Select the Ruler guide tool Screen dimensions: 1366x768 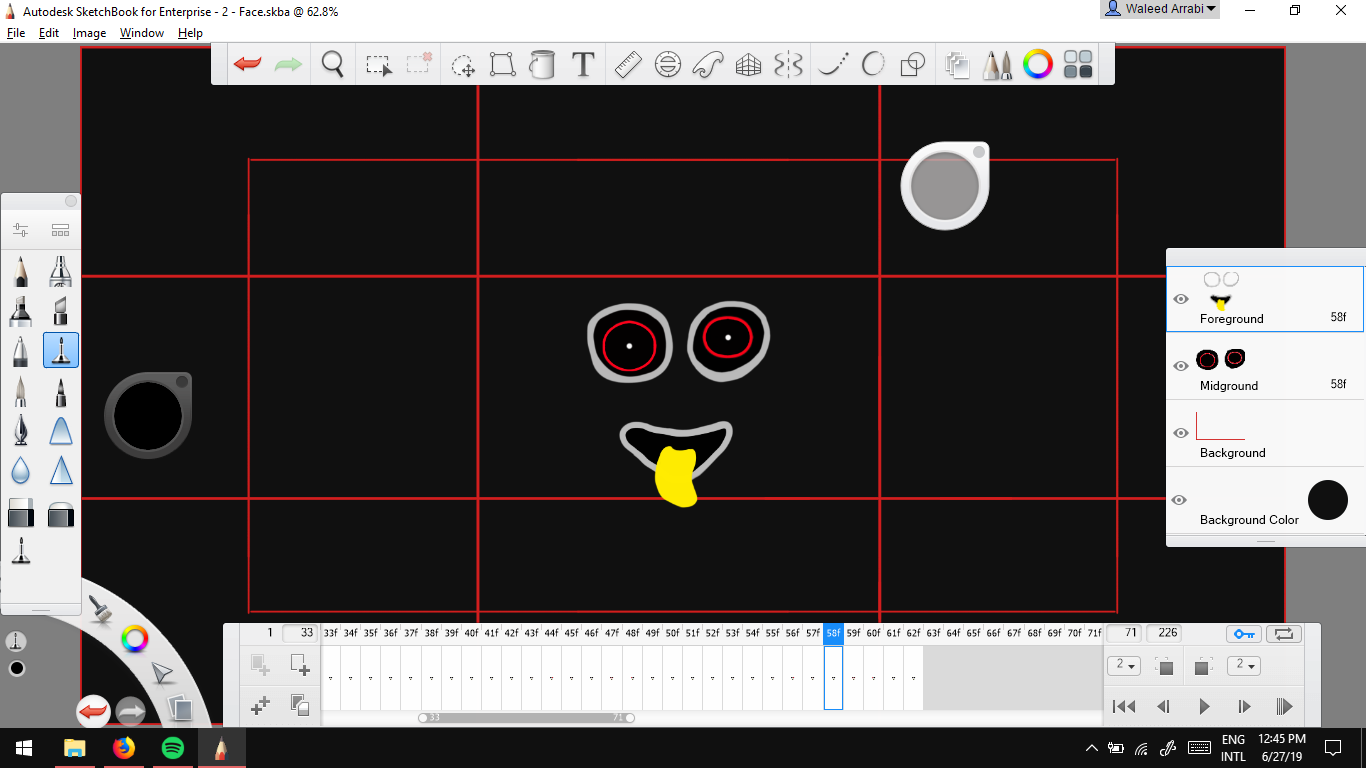(628, 63)
